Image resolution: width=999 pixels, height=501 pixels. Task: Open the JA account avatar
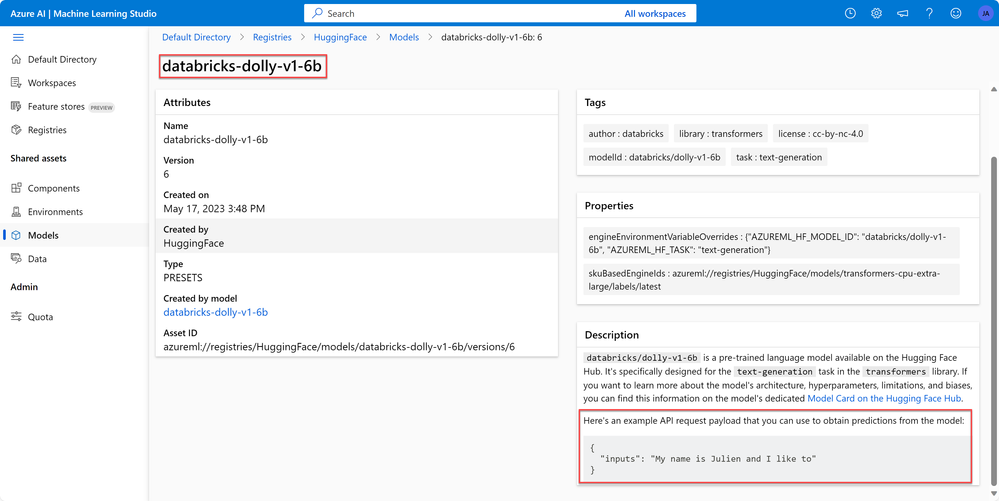tap(985, 13)
